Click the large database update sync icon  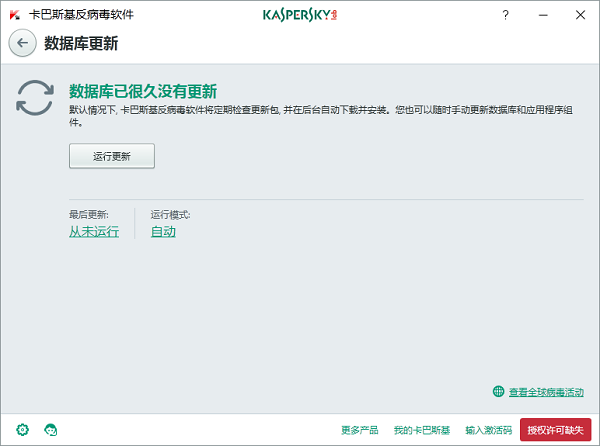coord(35,98)
